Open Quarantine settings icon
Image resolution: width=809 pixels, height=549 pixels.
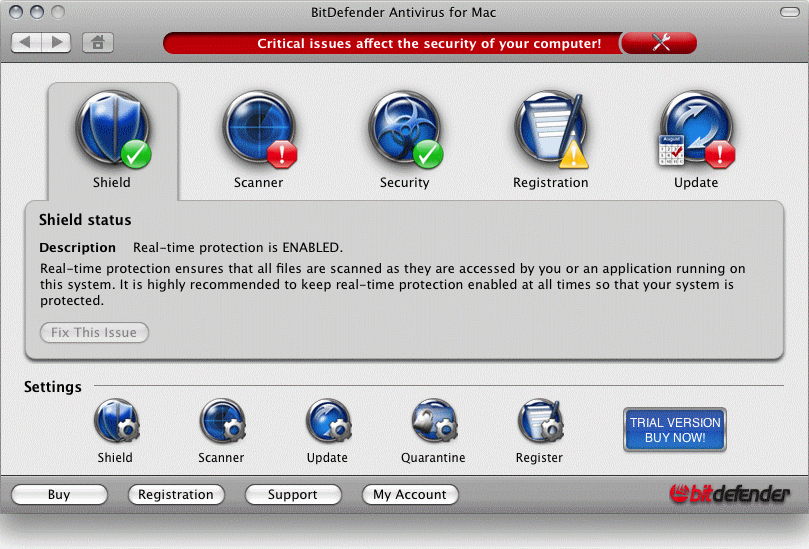[435, 421]
